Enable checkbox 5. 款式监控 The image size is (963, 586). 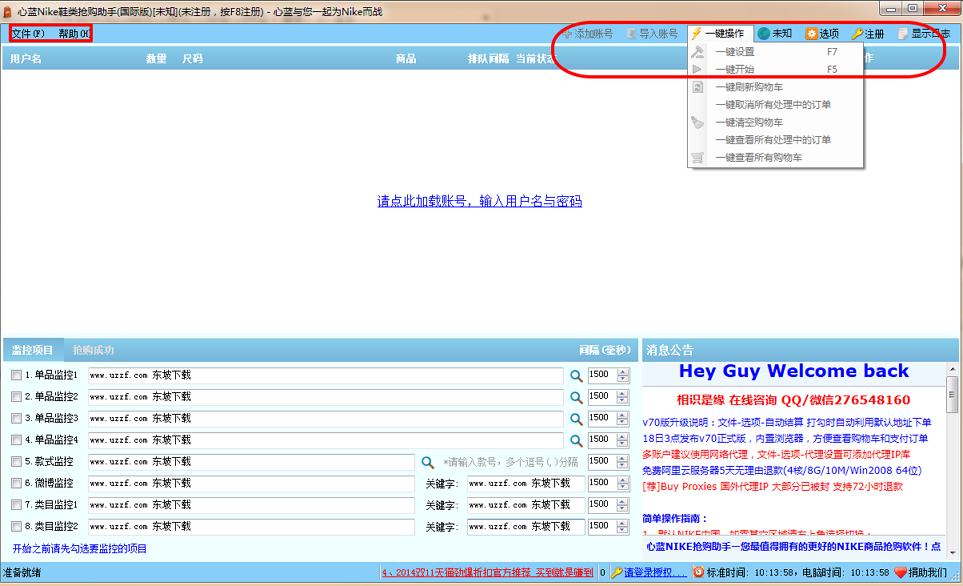click(17, 461)
